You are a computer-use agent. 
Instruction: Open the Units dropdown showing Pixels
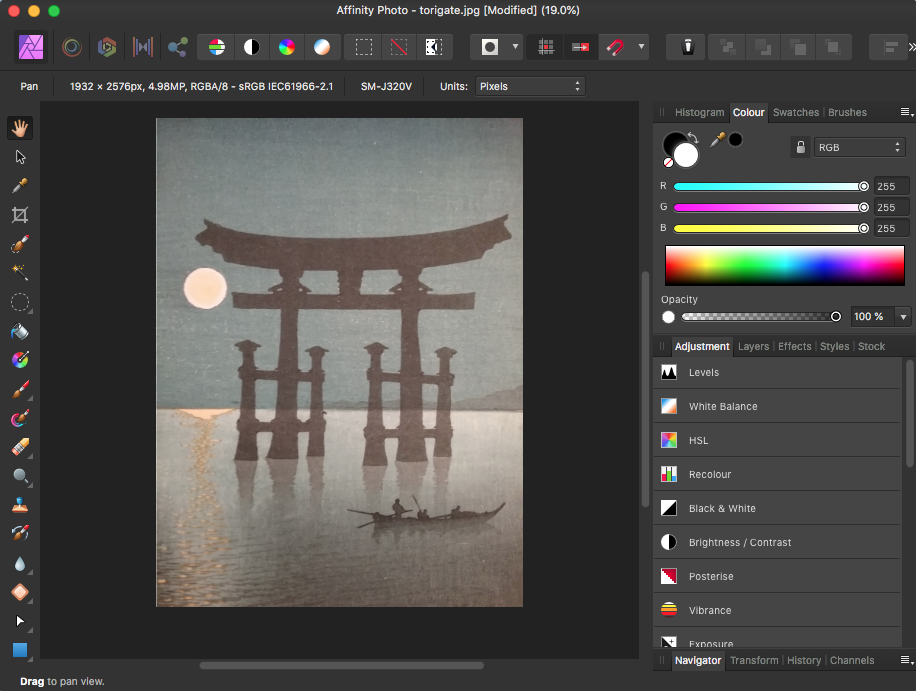531,86
